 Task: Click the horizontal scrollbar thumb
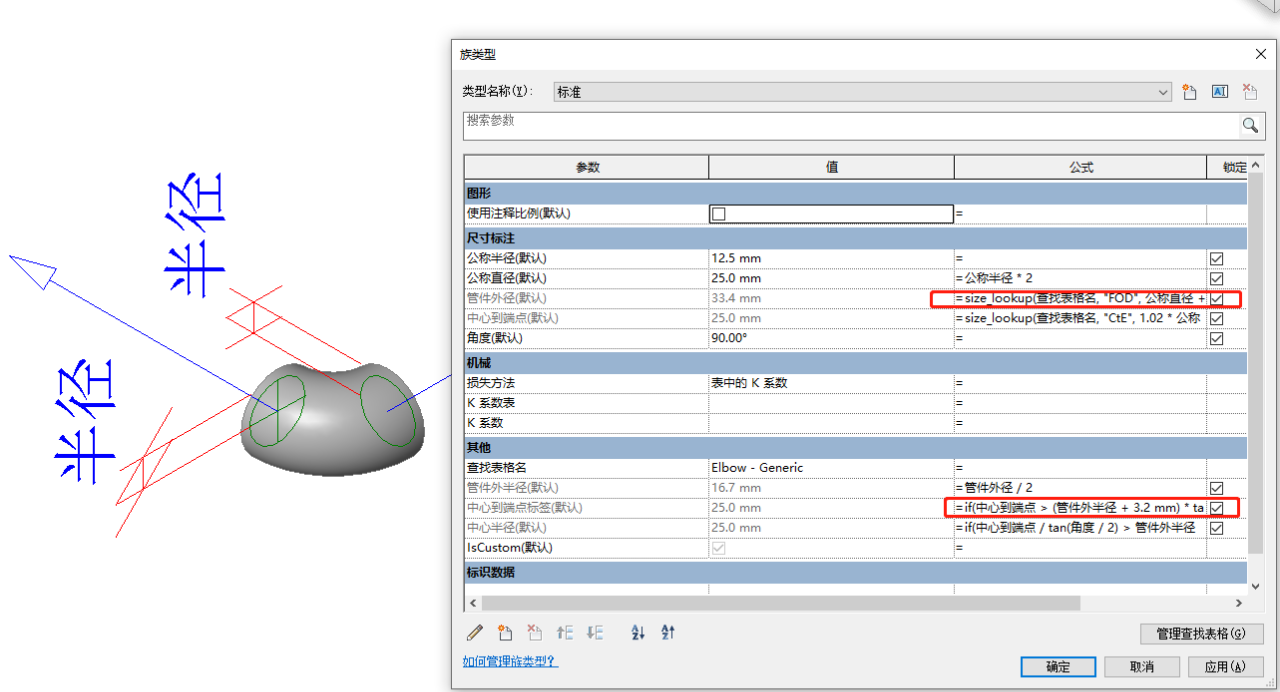point(780,603)
